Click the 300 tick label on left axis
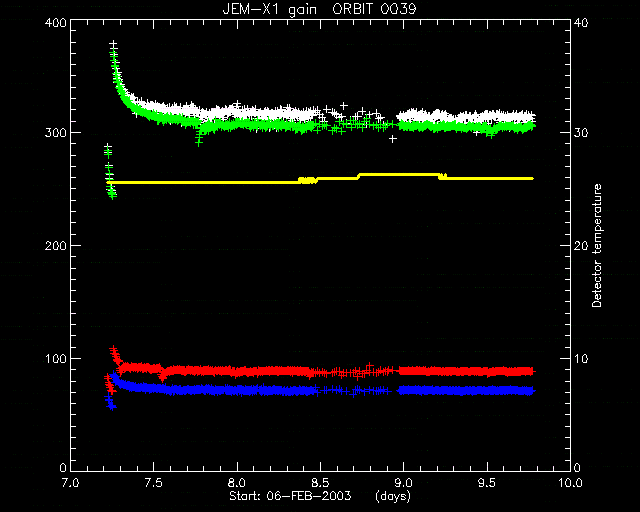The image size is (640, 512). pyautogui.click(x=55, y=133)
